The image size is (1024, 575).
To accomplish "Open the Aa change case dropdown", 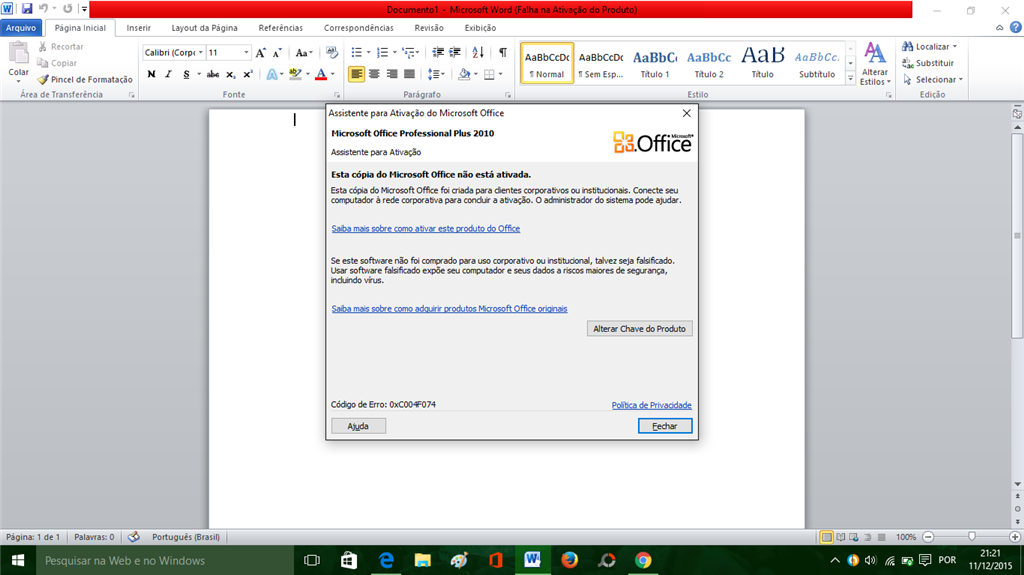I will [304, 53].
